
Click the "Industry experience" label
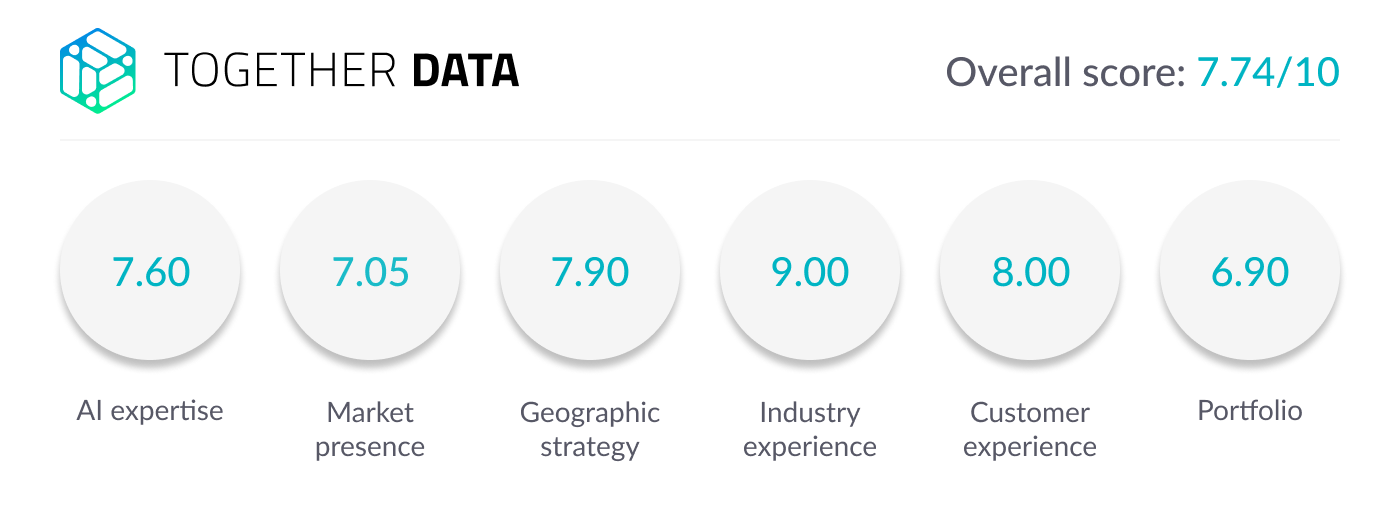(x=810, y=429)
